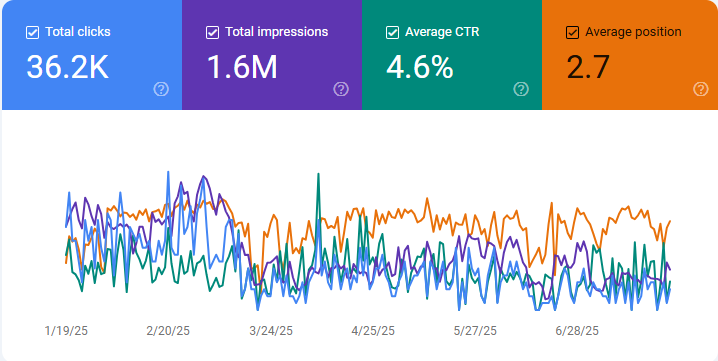The image size is (718, 361).
Task: Click the 3/24/25 date axis label
Action: [x=271, y=331]
